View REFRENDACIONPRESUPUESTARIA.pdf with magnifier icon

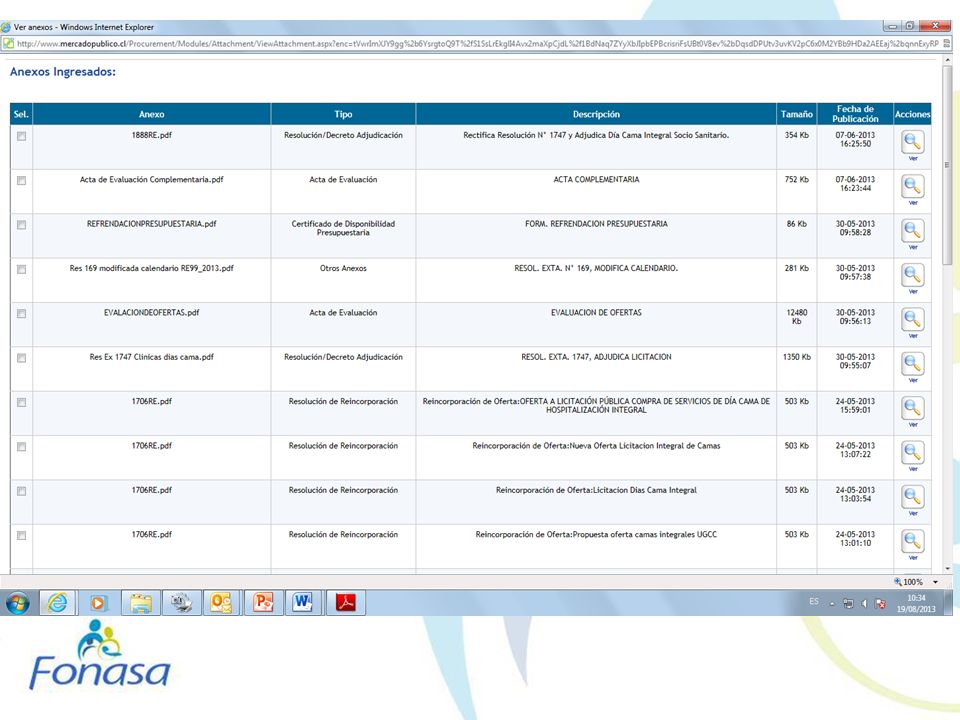tap(912, 231)
